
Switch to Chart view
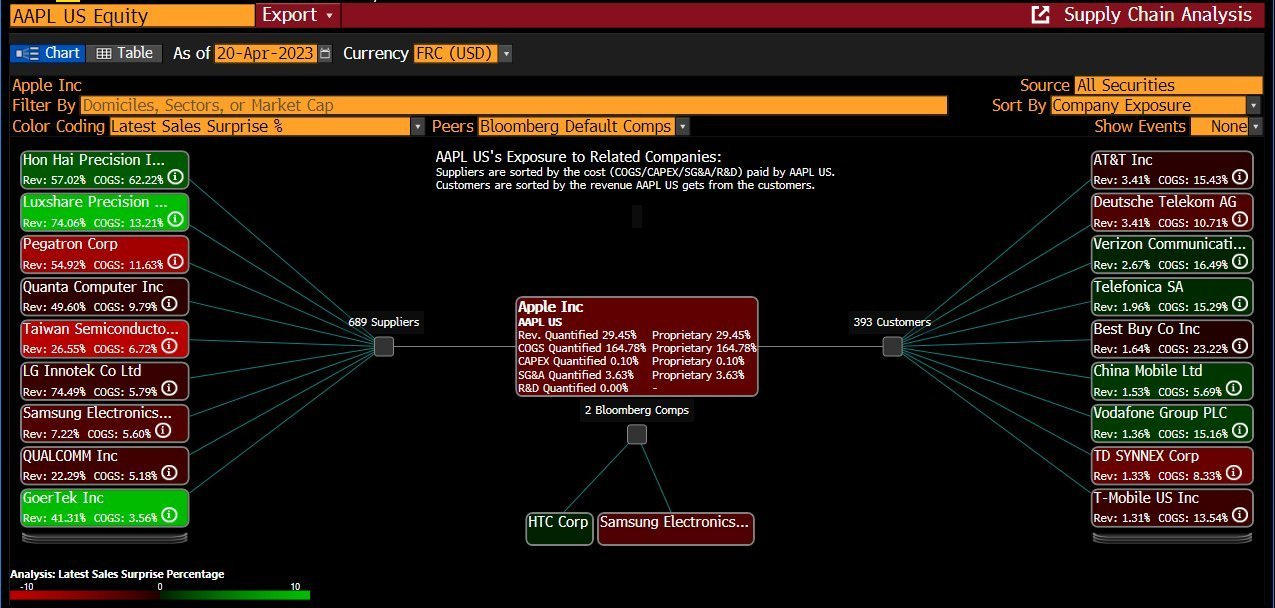[x=47, y=53]
